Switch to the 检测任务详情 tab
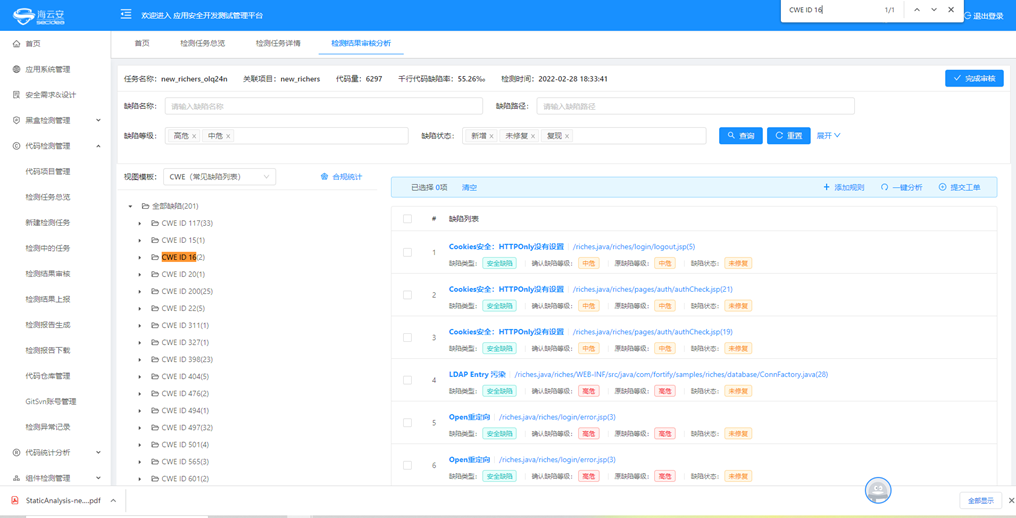1016x518 pixels. click(x=278, y=43)
